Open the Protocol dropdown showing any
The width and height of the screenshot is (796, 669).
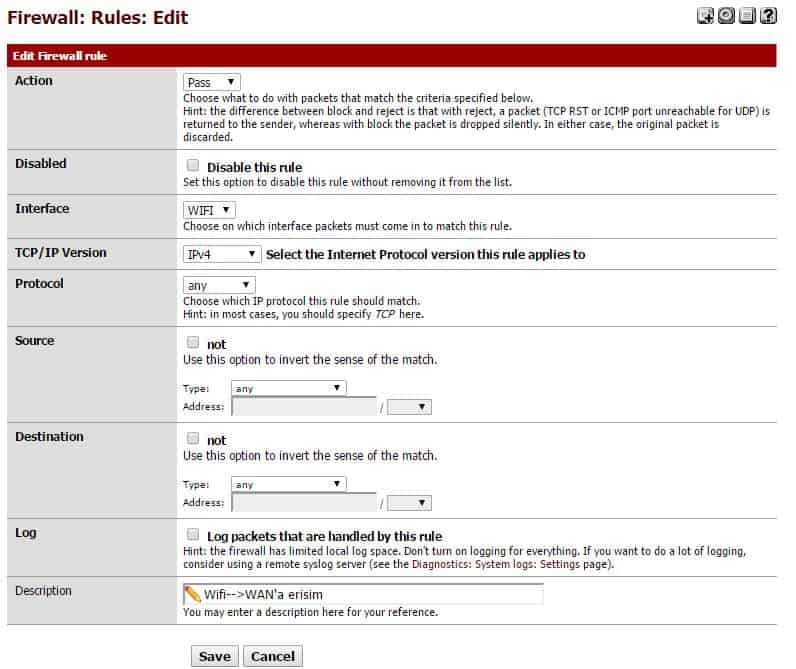tap(220, 286)
